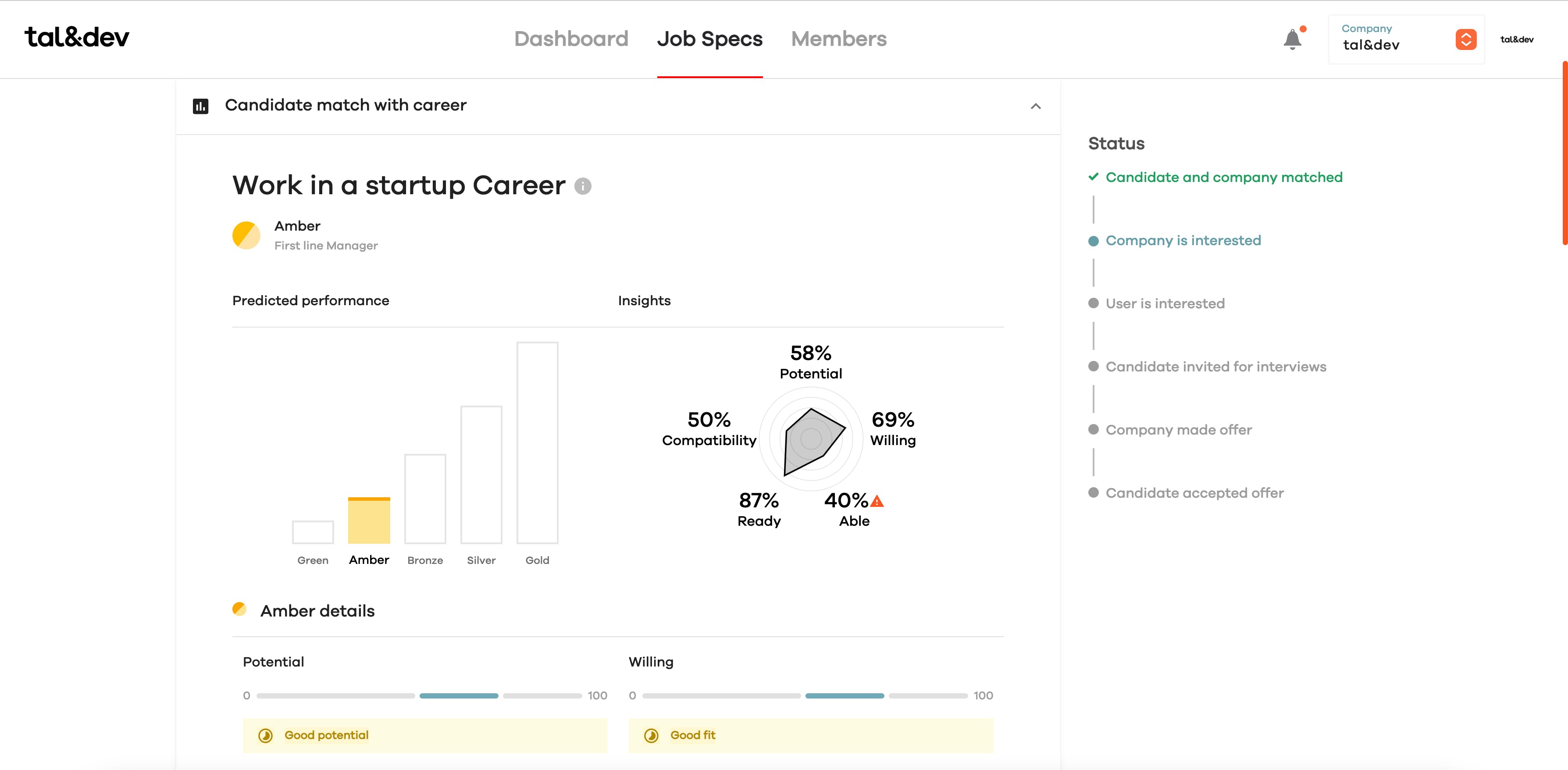This screenshot has height=770, width=1568.
Task: Select the Company is interested status step
Action: point(1183,240)
